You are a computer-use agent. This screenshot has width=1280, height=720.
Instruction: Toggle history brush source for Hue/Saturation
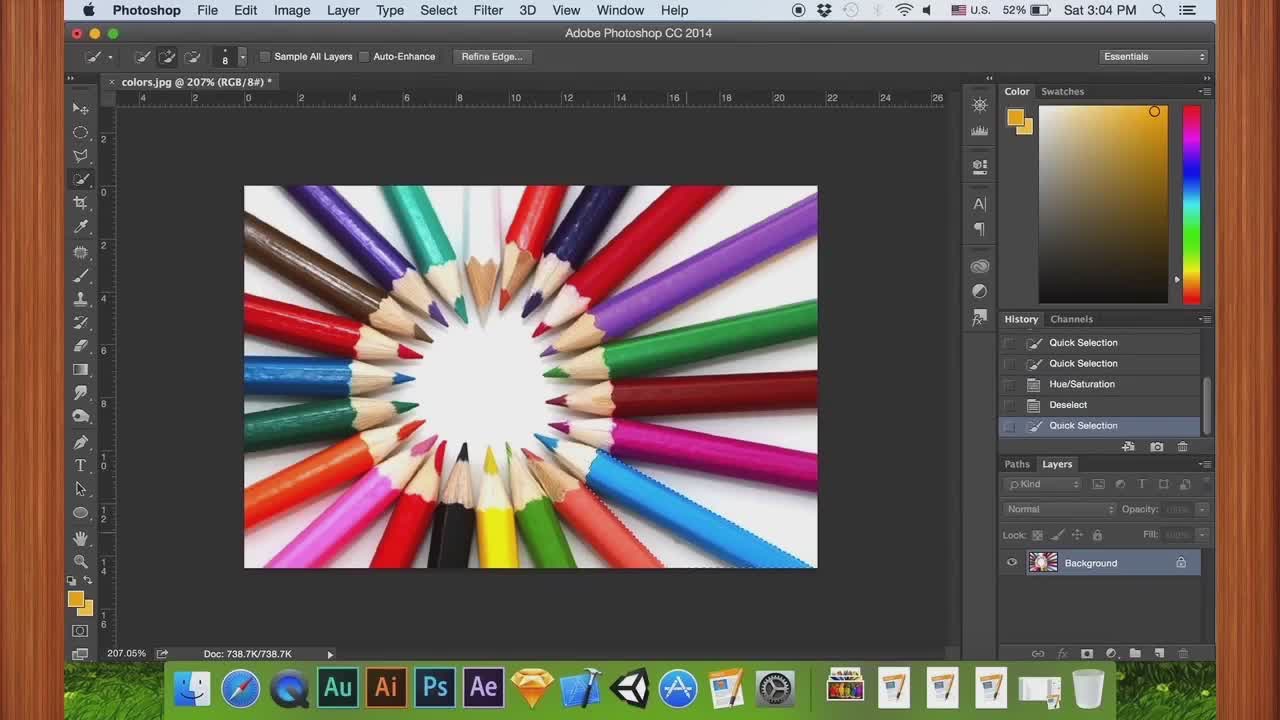[1009, 384]
